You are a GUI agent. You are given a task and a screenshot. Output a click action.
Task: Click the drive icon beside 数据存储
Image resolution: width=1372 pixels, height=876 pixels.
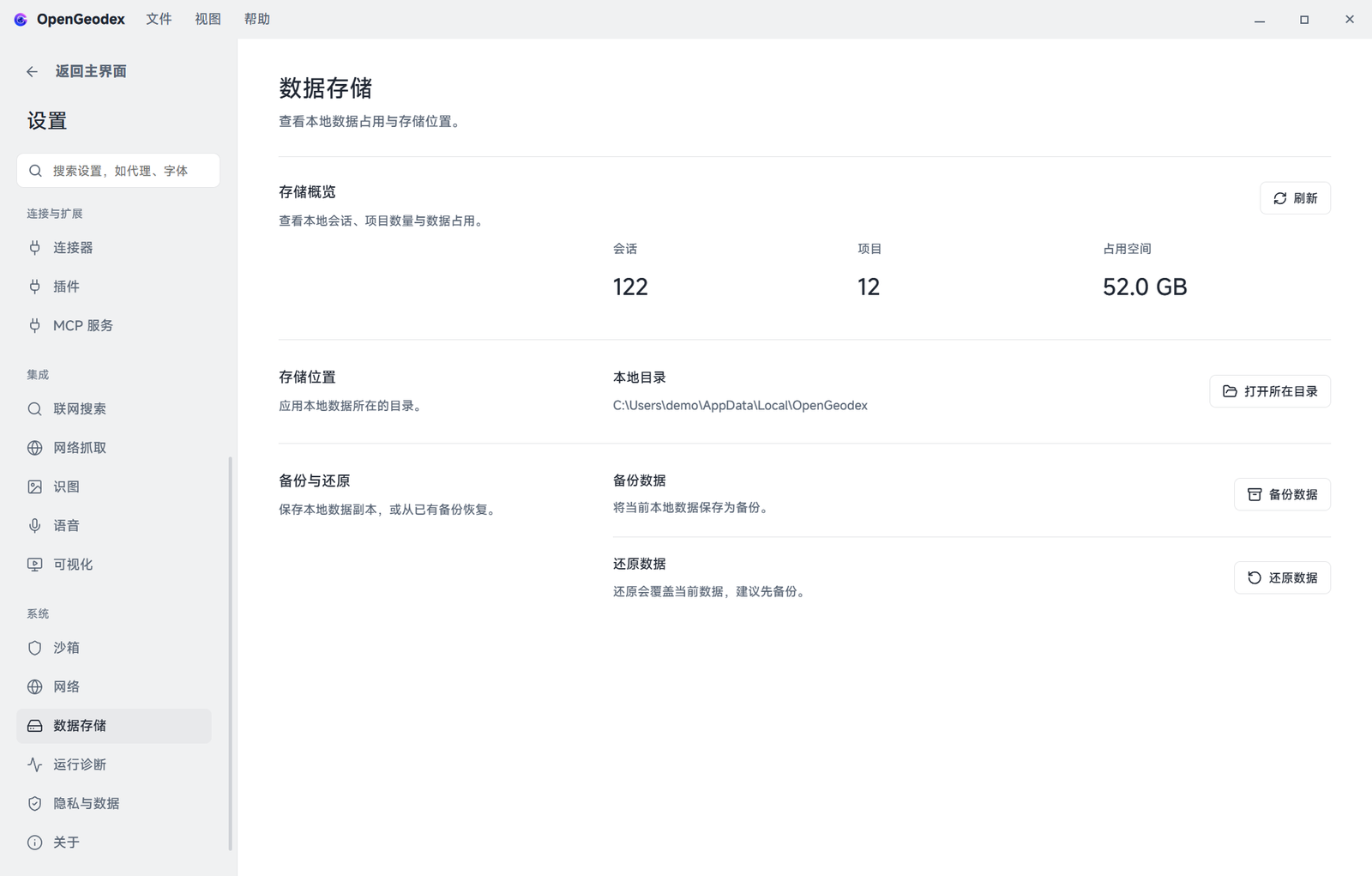(34, 726)
